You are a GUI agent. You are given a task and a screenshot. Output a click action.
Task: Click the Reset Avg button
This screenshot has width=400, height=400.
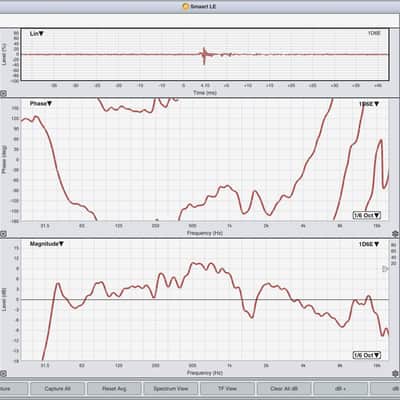[114, 389]
